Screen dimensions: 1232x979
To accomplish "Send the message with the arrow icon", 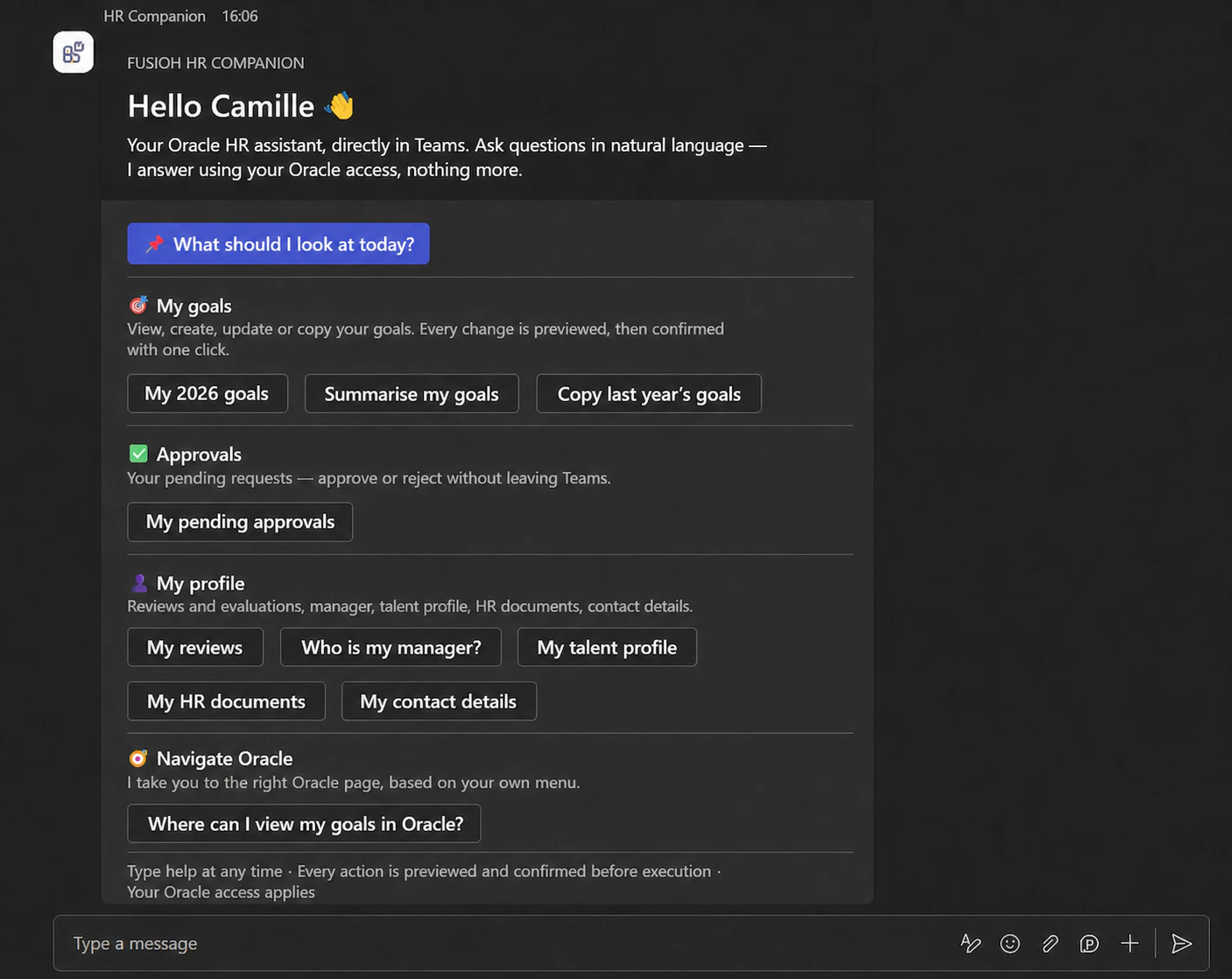I will point(1181,943).
